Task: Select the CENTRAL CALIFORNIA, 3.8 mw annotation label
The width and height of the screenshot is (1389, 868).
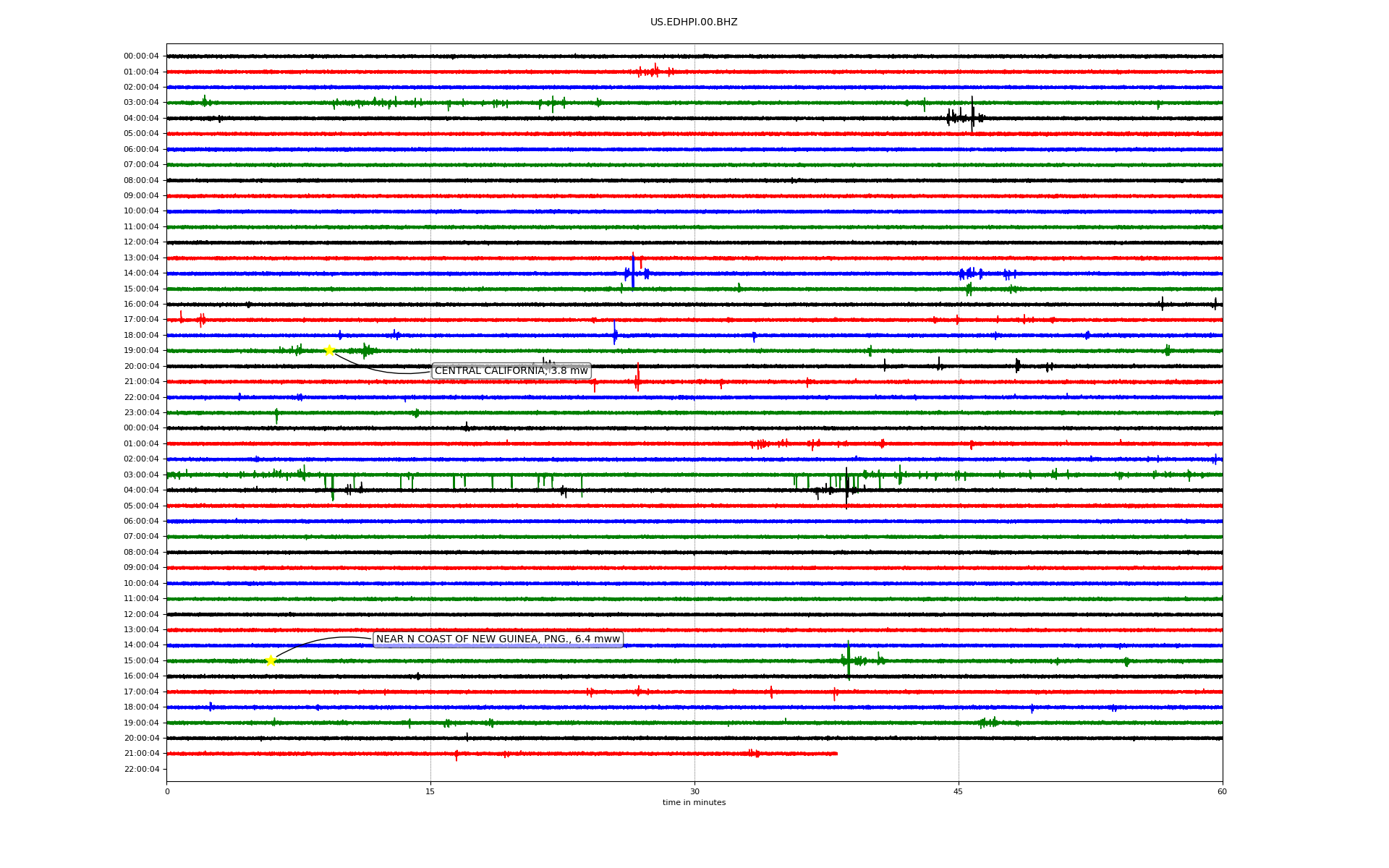Action: (x=511, y=371)
